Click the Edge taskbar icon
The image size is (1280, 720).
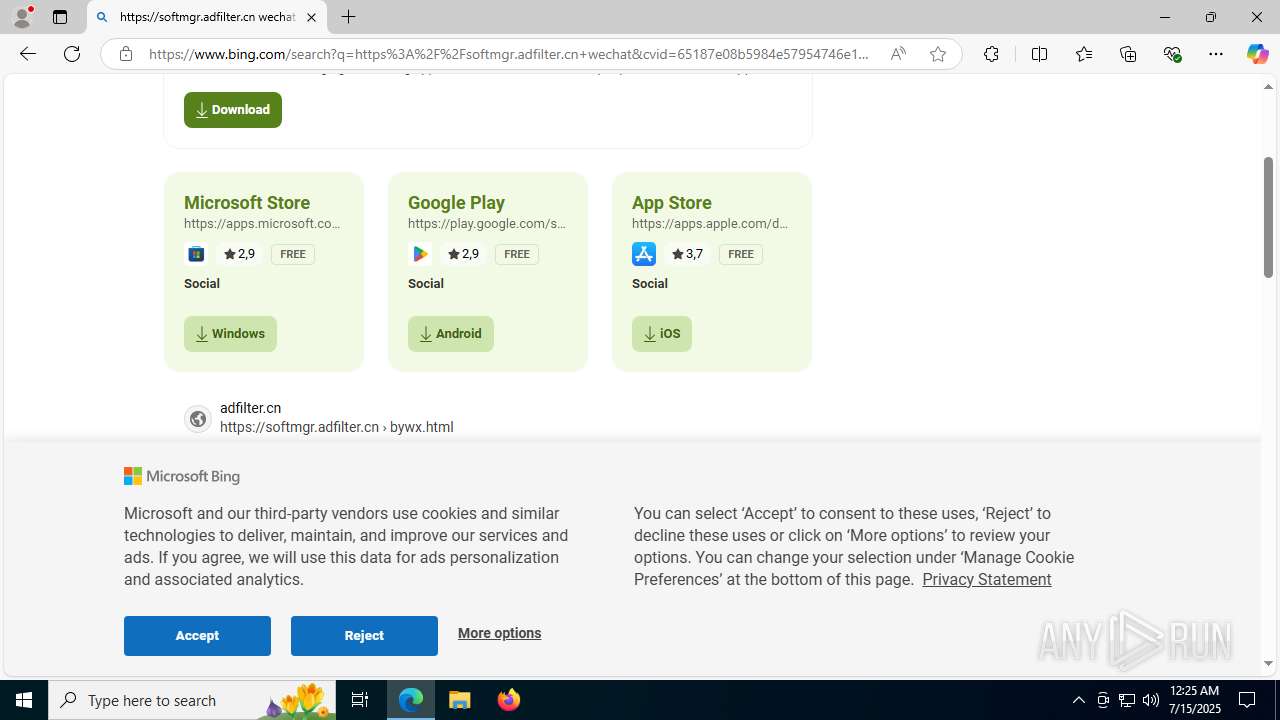pyautogui.click(x=411, y=700)
